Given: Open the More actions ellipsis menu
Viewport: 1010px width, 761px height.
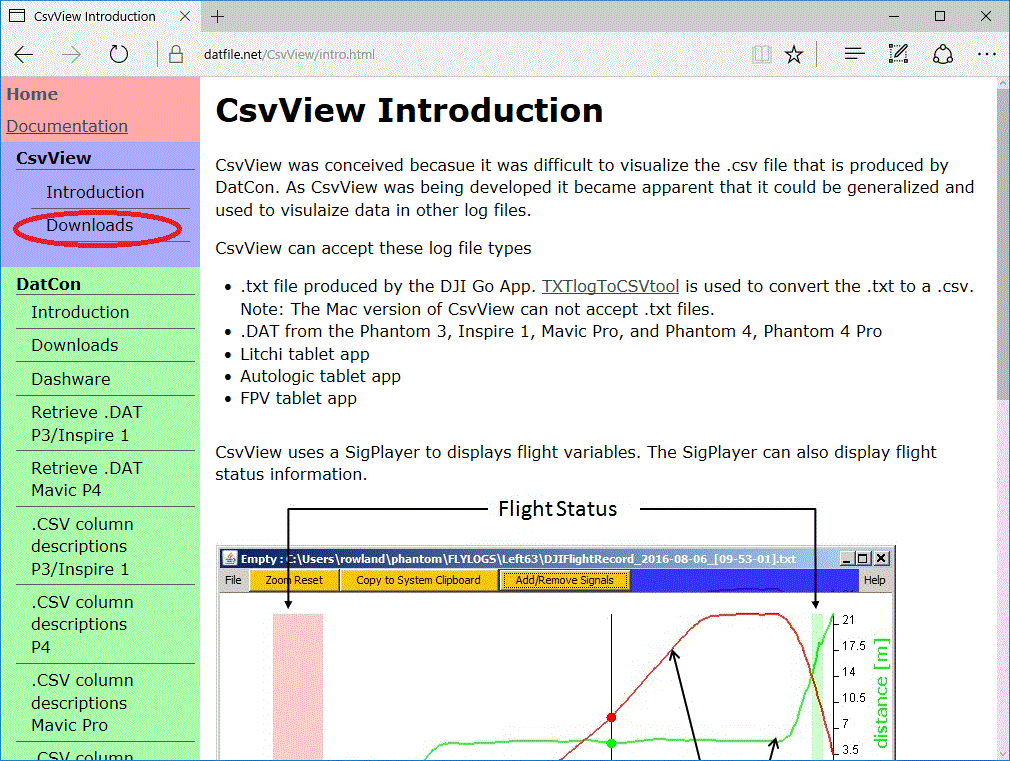Looking at the screenshot, I should click(986, 54).
